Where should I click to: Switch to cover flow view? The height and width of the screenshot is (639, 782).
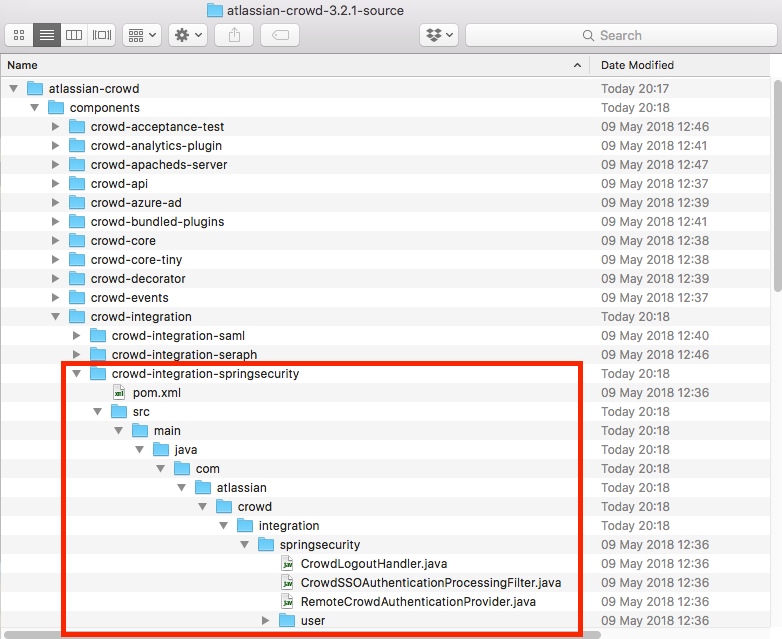point(102,35)
